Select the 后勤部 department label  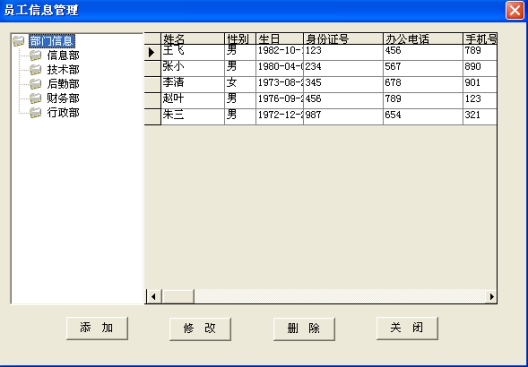pyautogui.click(x=63, y=84)
